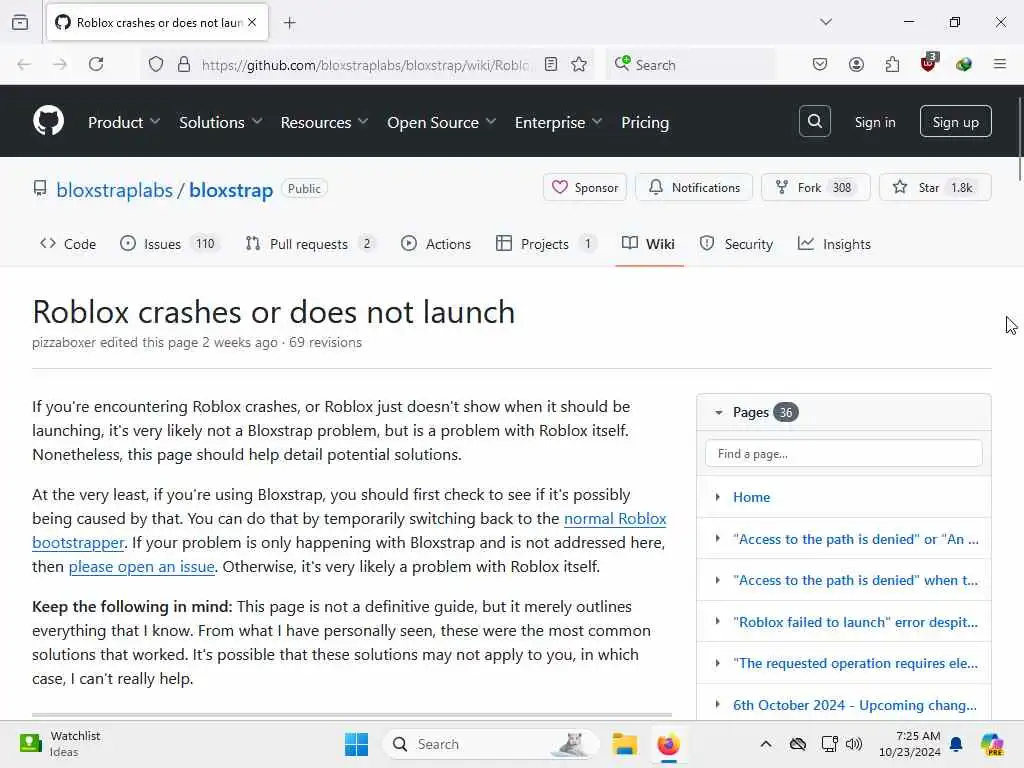Go forward with the browser forward arrow

pos(60,64)
